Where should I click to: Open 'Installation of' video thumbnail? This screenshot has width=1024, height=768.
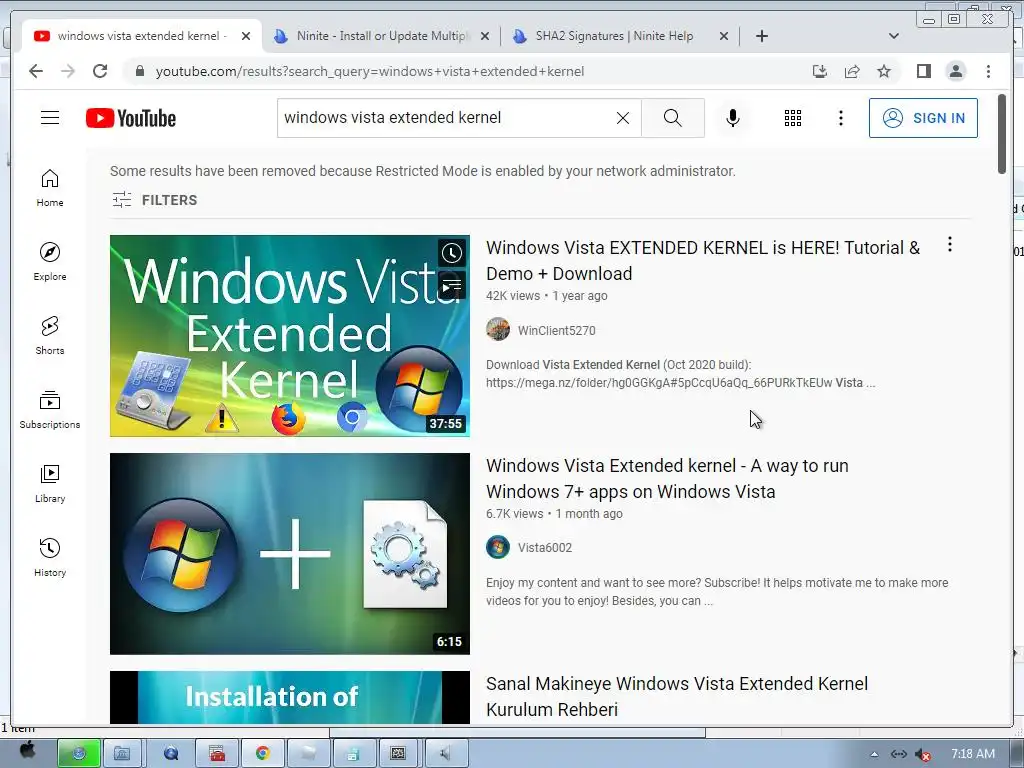(x=289, y=697)
